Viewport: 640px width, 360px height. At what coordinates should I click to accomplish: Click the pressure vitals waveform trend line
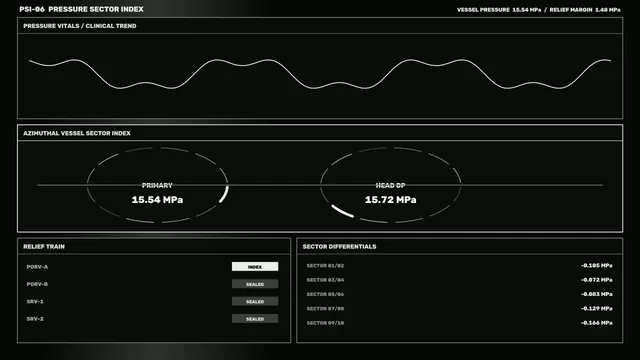320,74
